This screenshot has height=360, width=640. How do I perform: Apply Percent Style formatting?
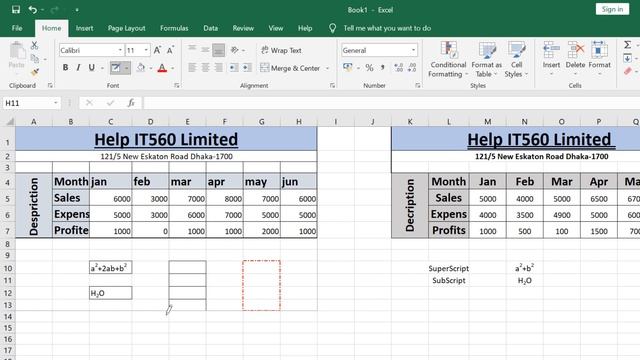369,68
